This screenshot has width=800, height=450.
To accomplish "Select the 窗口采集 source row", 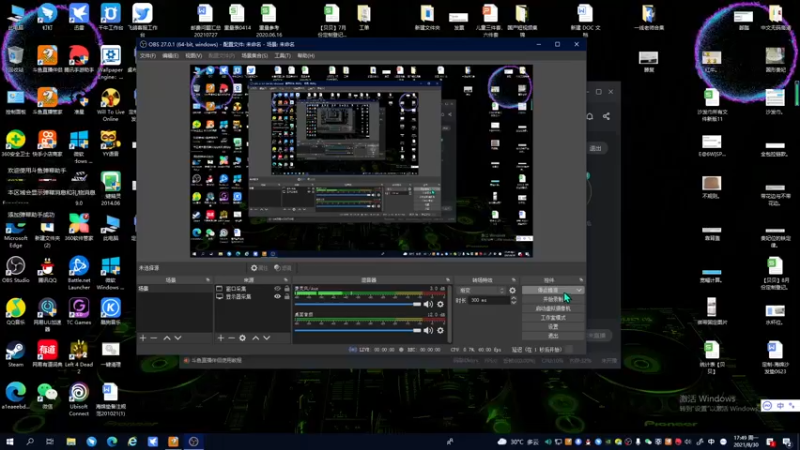I will [252, 289].
